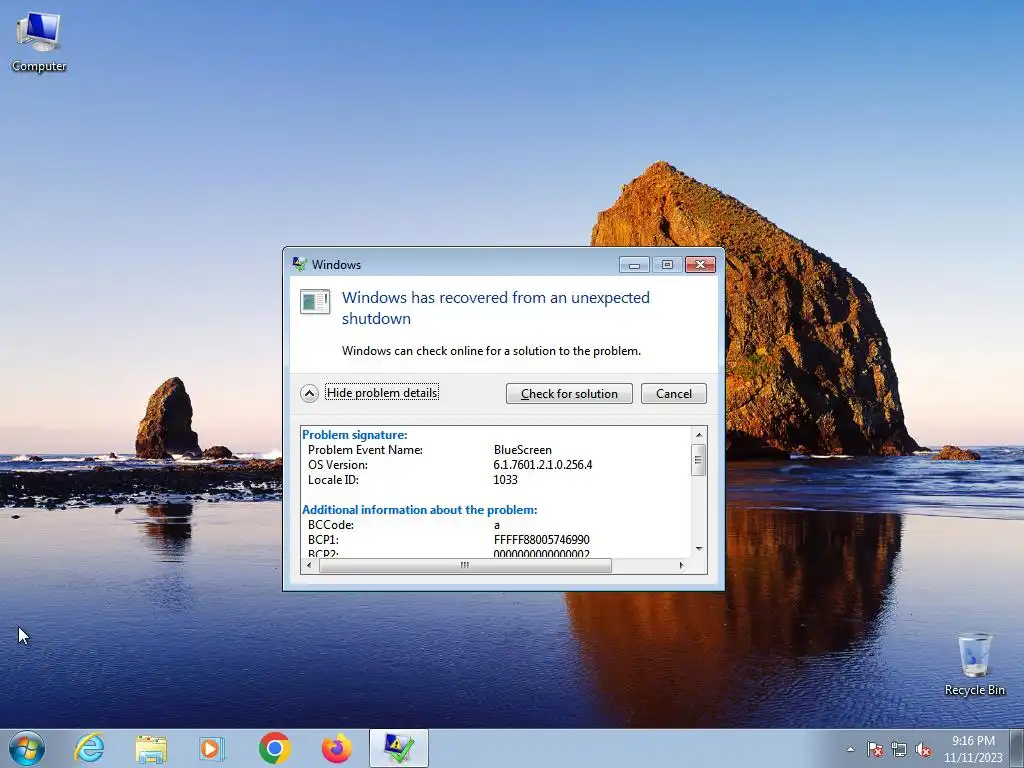This screenshot has height=768, width=1024.
Task: Click the Hide problem details label
Action: (382, 392)
